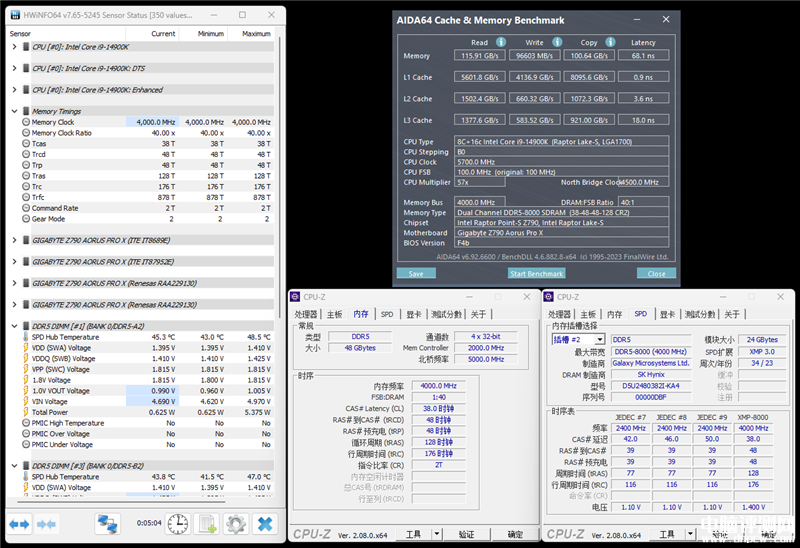Viewport: 800px width, 548px height.
Task: Open the 插槽 #2 slot selection dropdown
Action: 600,339
